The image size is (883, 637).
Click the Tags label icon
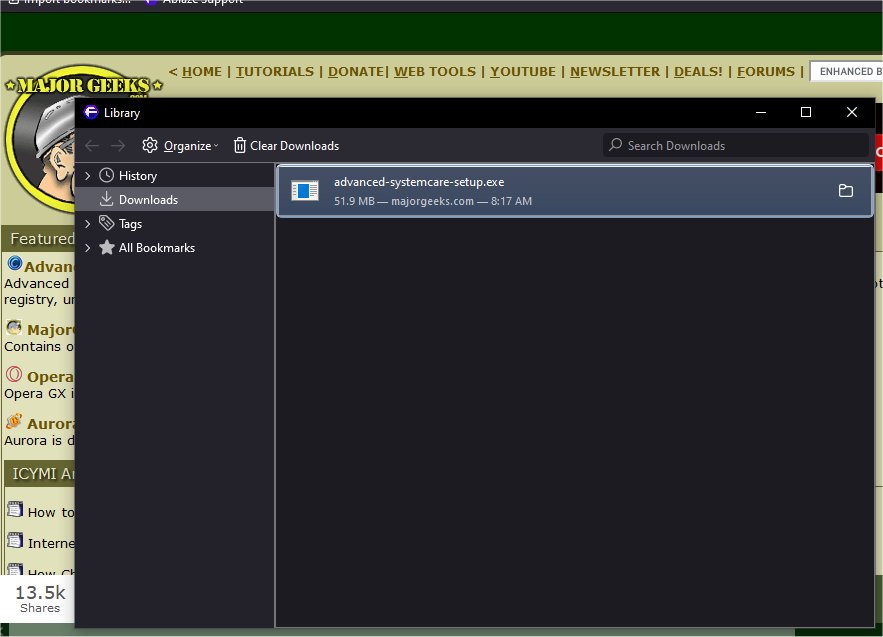point(106,223)
